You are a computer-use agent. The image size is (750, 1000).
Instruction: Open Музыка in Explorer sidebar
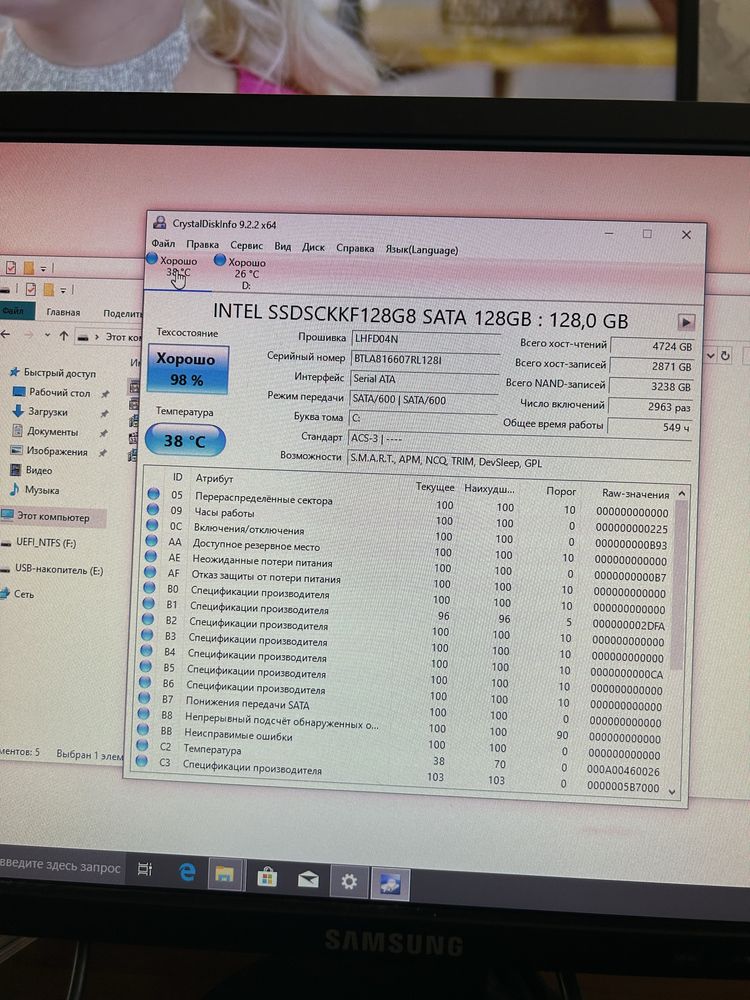pos(34,490)
